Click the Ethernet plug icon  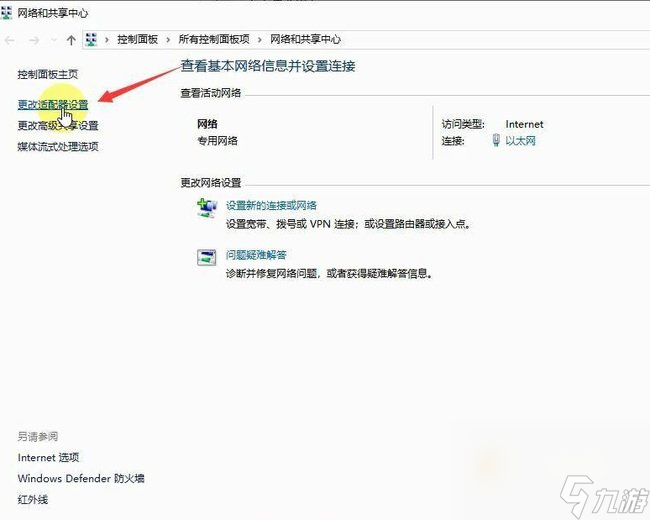pyautogui.click(x=496, y=140)
